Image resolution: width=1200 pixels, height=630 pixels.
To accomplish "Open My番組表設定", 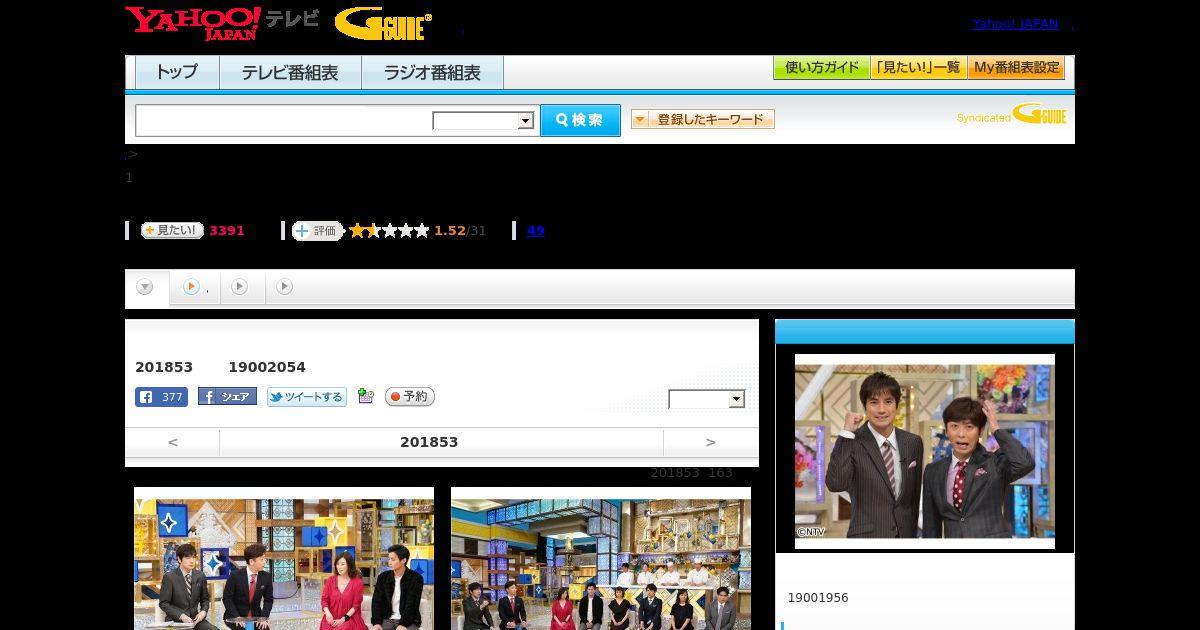I will coord(1016,67).
